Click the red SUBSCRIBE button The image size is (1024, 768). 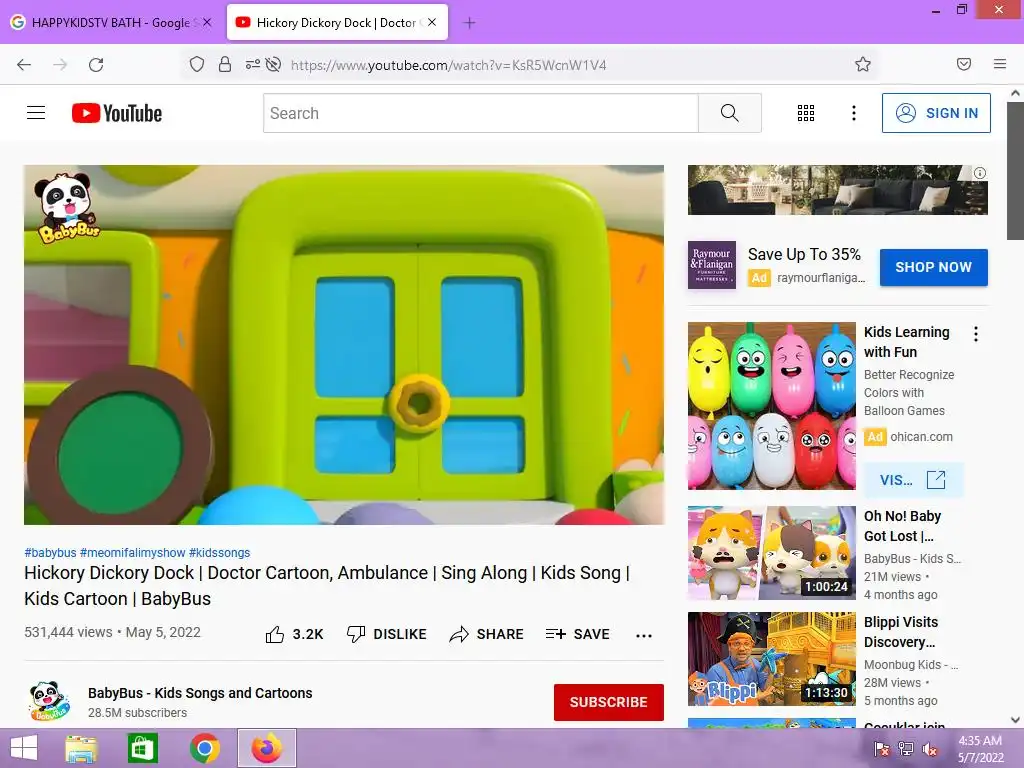coord(609,702)
